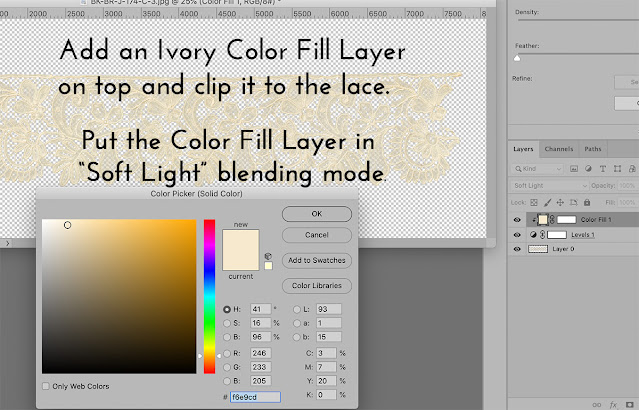Image resolution: width=639 pixels, height=410 pixels.
Task: Hide Layer 0 visibility eye
Action: 517,249
